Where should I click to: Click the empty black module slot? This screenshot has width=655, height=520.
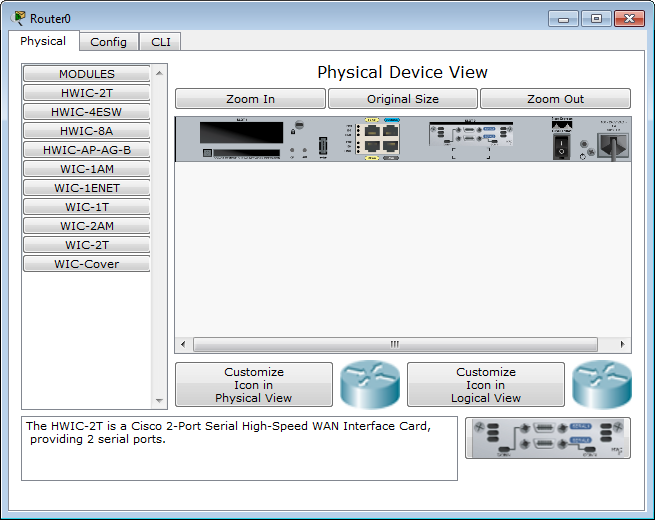click(x=241, y=133)
